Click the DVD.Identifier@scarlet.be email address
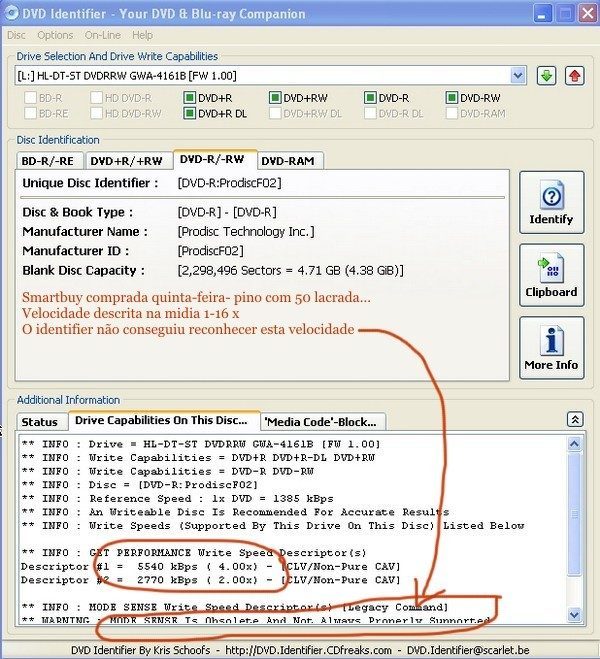The image size is (600, 659). tap(468, 650)
